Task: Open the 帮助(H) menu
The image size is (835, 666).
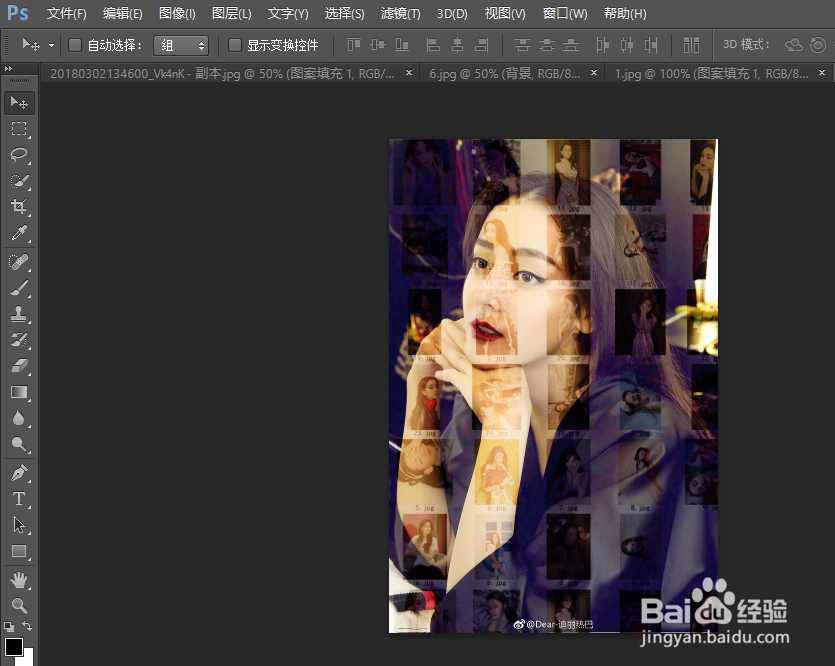Action: (x=625, y=13)
